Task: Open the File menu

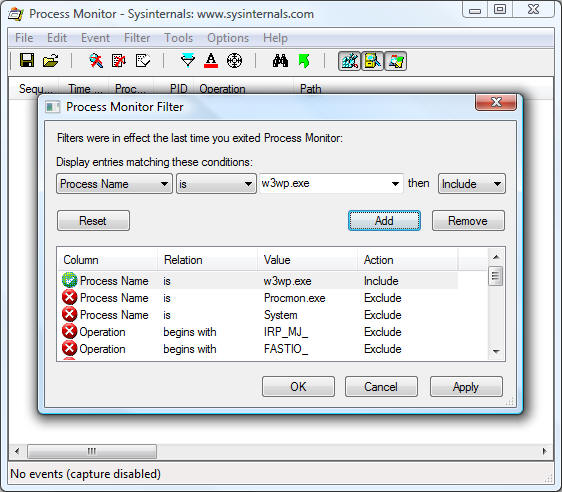Action: [24, 38]
